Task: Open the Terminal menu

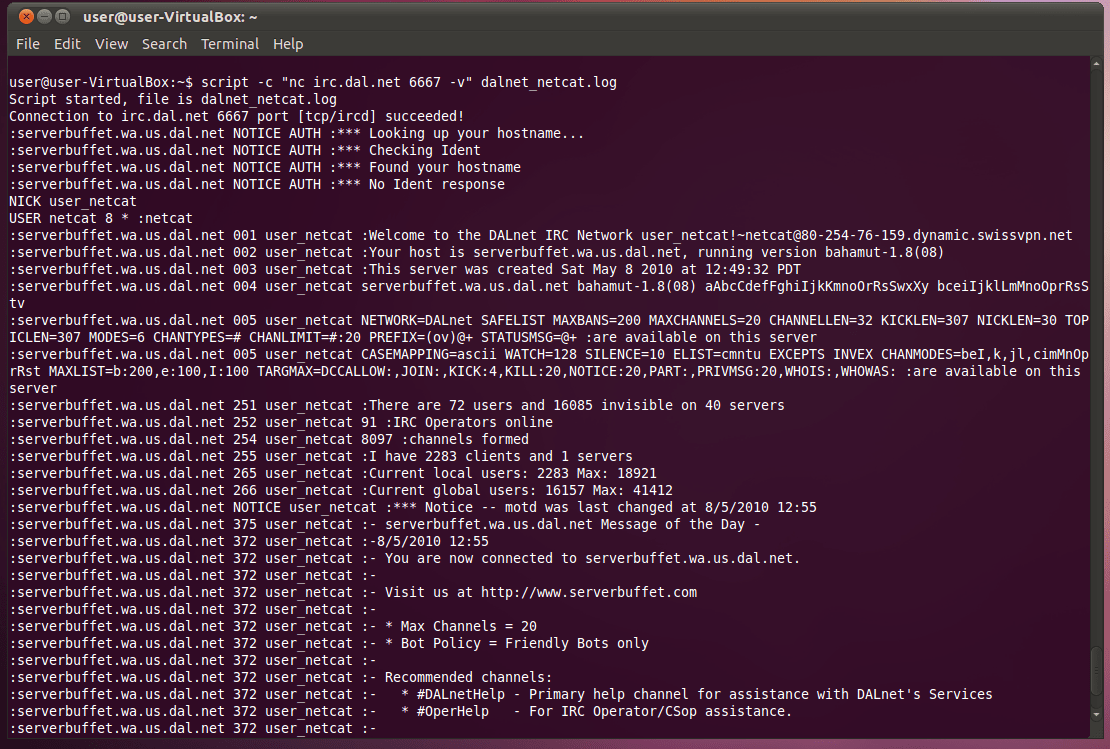Action: point(229,44)
